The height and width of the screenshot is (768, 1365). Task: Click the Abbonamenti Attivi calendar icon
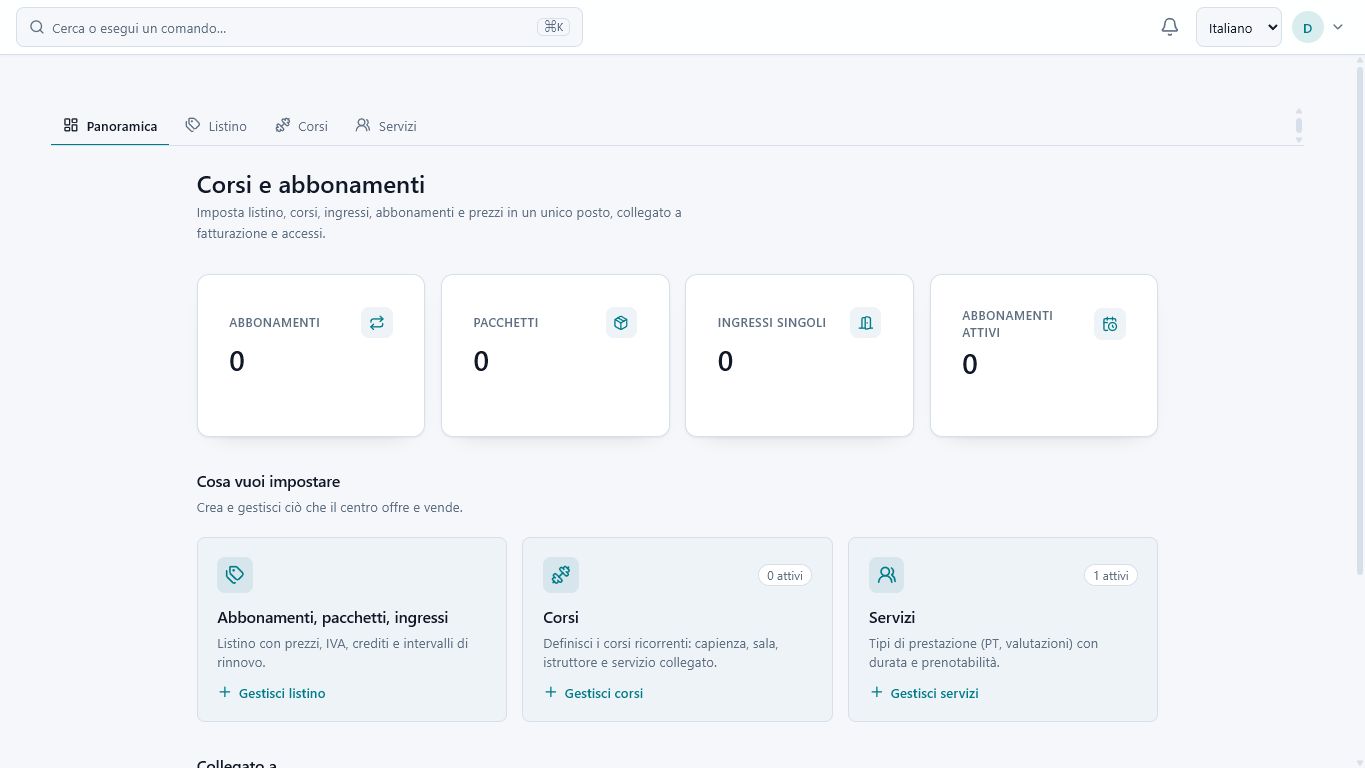1110,324
